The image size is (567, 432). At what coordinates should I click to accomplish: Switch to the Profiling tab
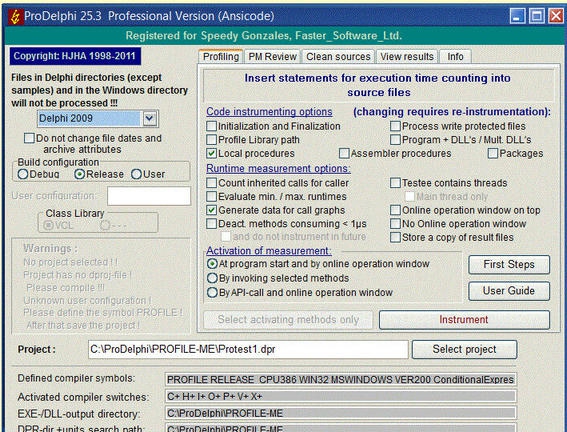click(x=221, y=57)
